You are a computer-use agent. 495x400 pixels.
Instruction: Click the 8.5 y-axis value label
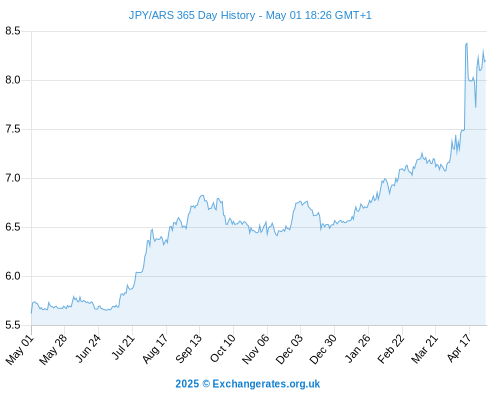[13, 31]
